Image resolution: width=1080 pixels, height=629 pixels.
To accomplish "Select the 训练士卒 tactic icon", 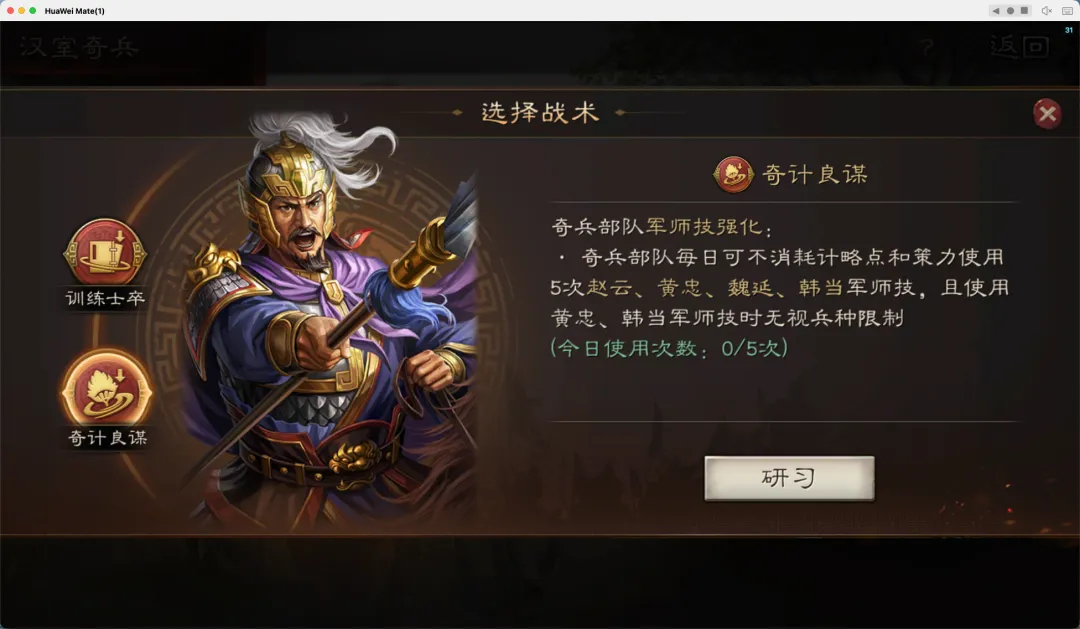I will (x=105, y=253).
